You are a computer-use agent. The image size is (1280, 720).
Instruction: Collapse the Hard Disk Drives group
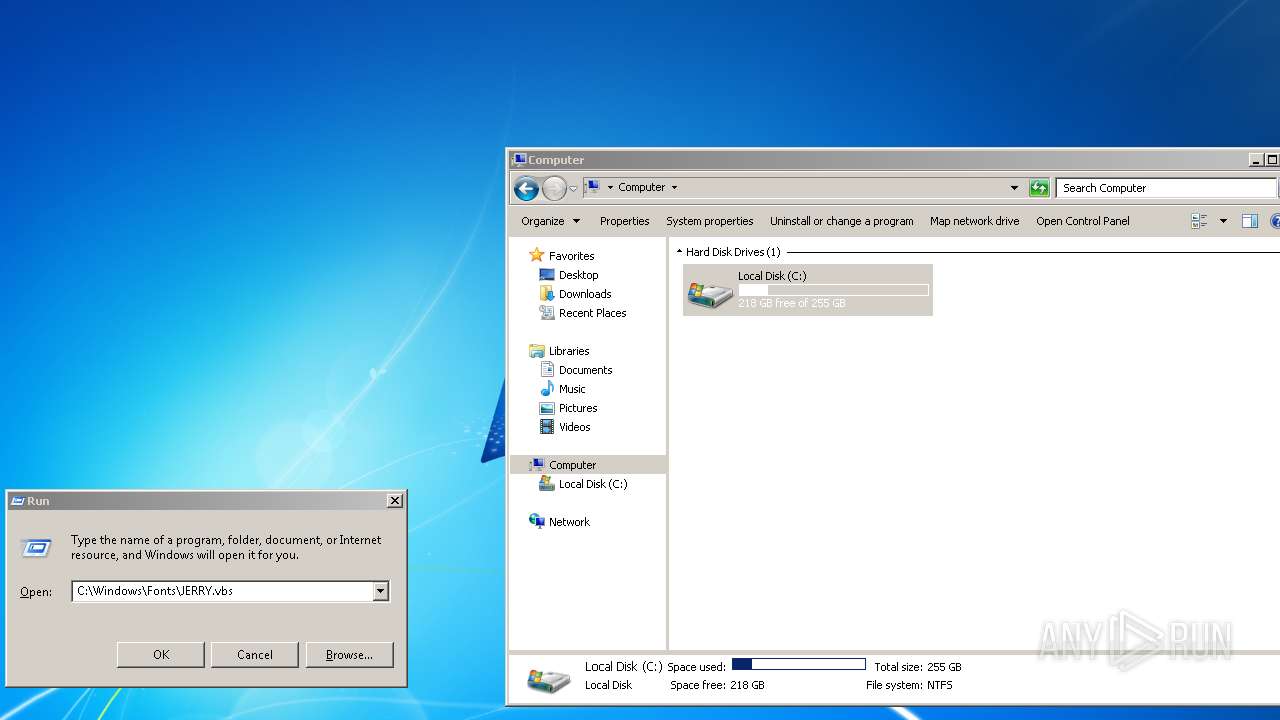click(680, 252)
